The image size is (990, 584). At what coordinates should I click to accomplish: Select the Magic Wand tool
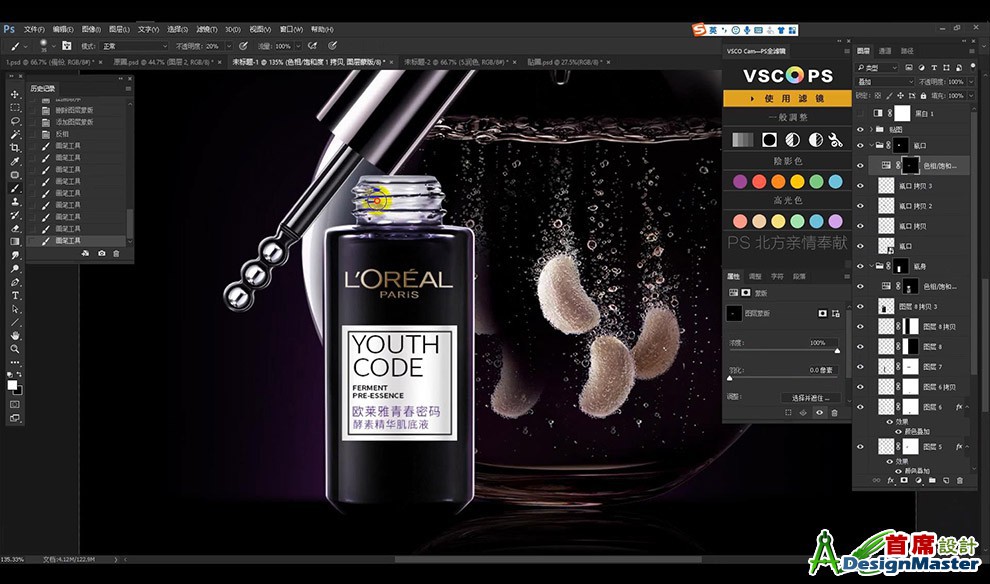tap(15, 134)
